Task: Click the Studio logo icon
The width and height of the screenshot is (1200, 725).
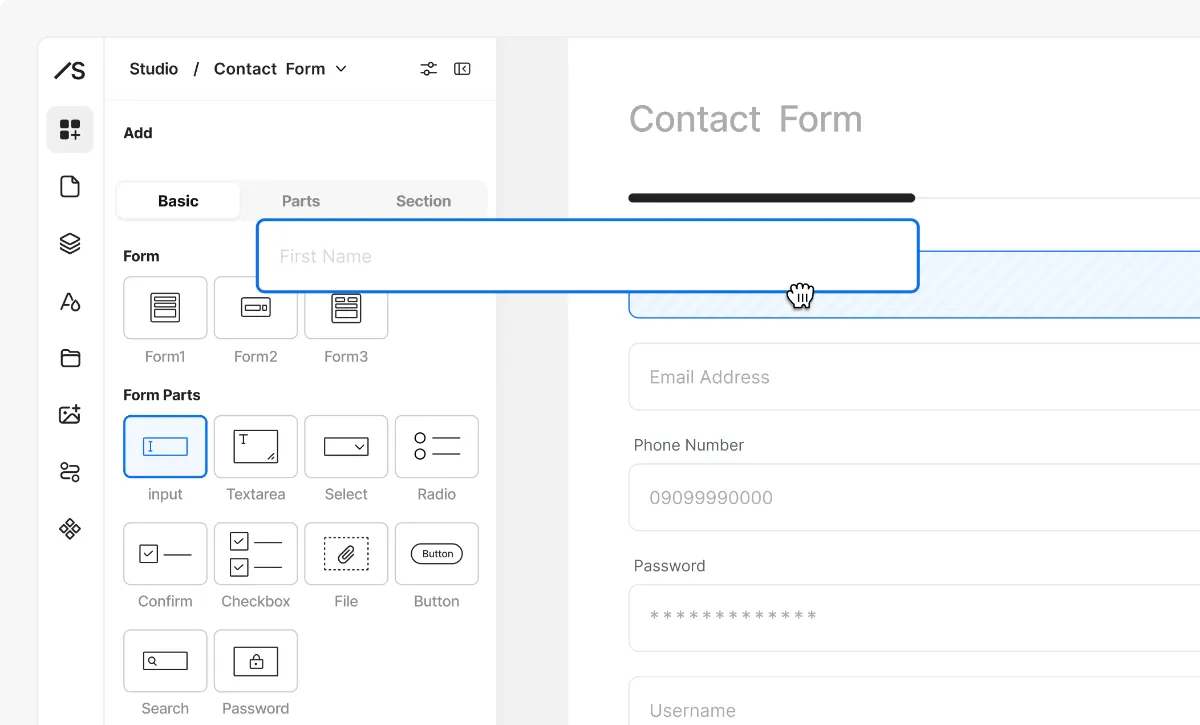Action: click(70, 70)
